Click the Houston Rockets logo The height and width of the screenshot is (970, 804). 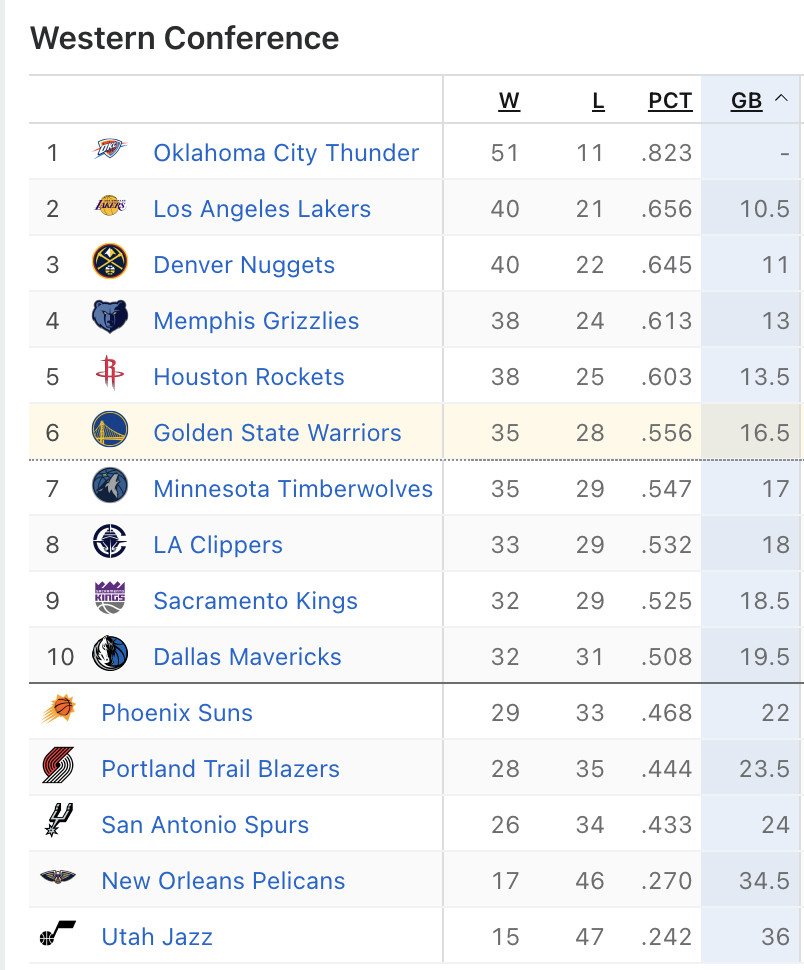tap(110, 373)
